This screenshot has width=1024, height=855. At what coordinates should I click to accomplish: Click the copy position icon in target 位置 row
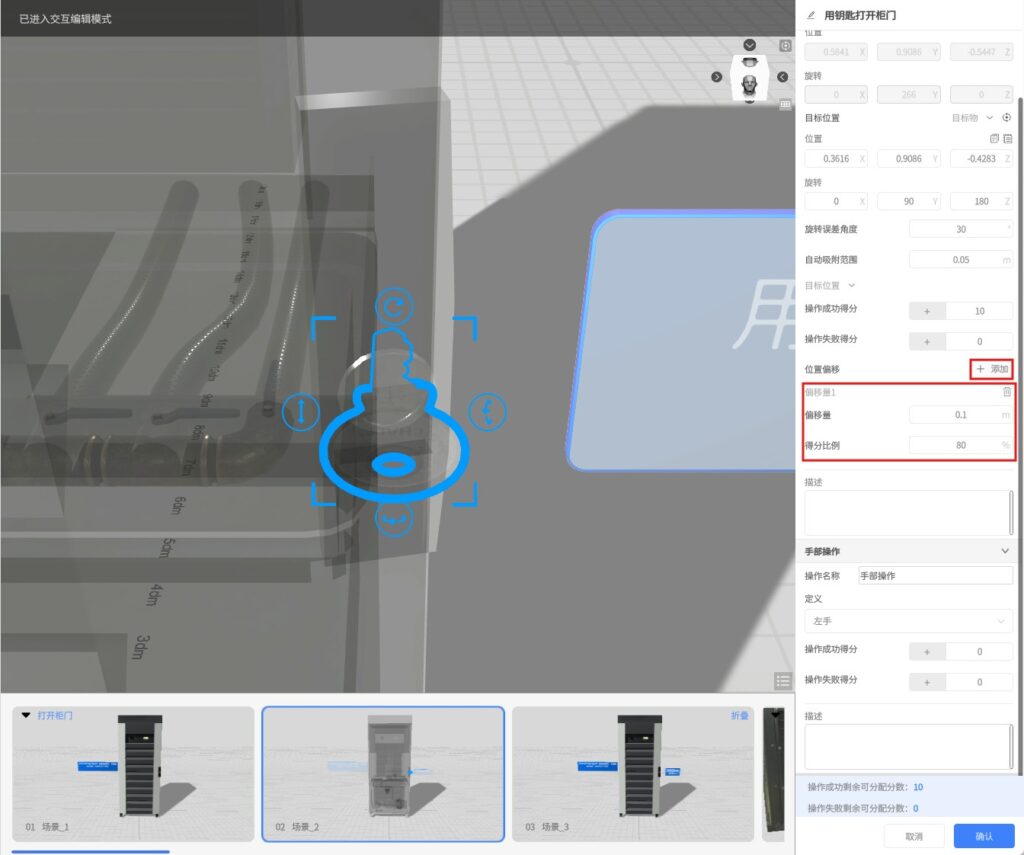pos(993,139)
